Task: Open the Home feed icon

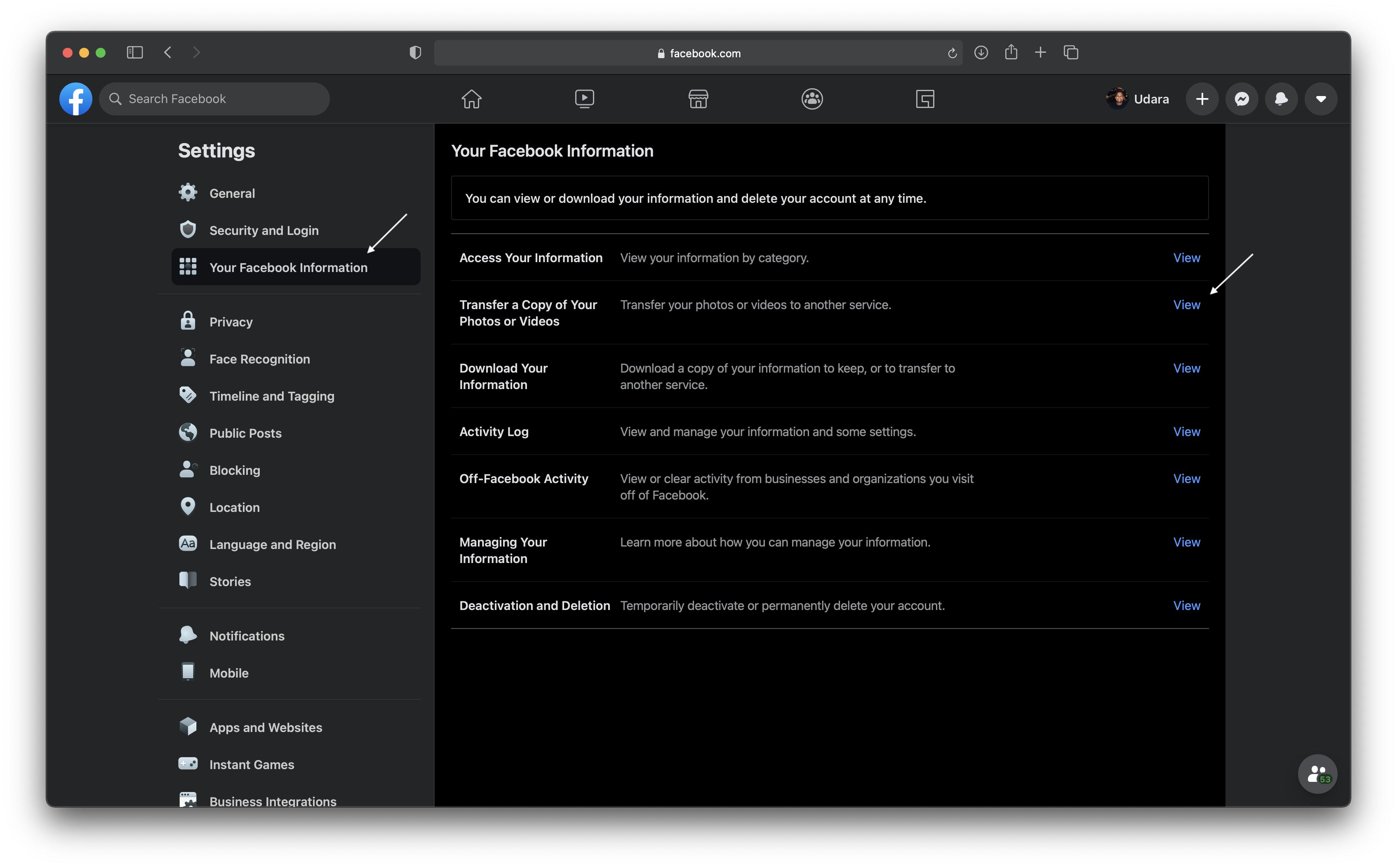Action: pos(471,99)
